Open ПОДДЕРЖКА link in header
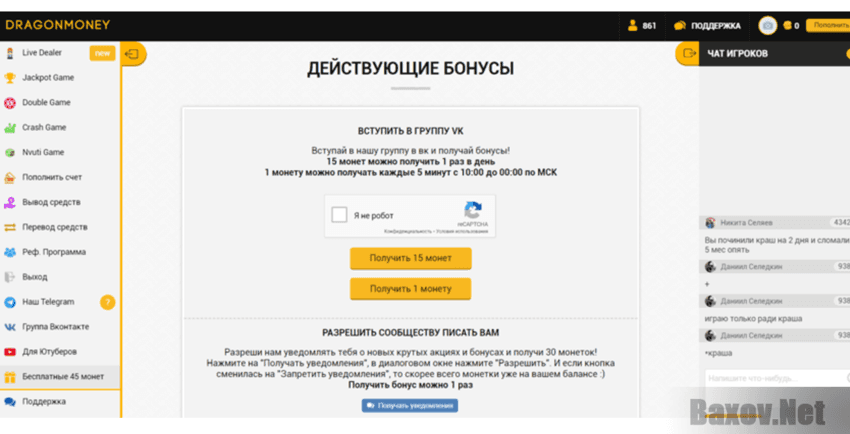Image resolution: width=850 pixels, height=434 pixels. [x=708, y=26]
